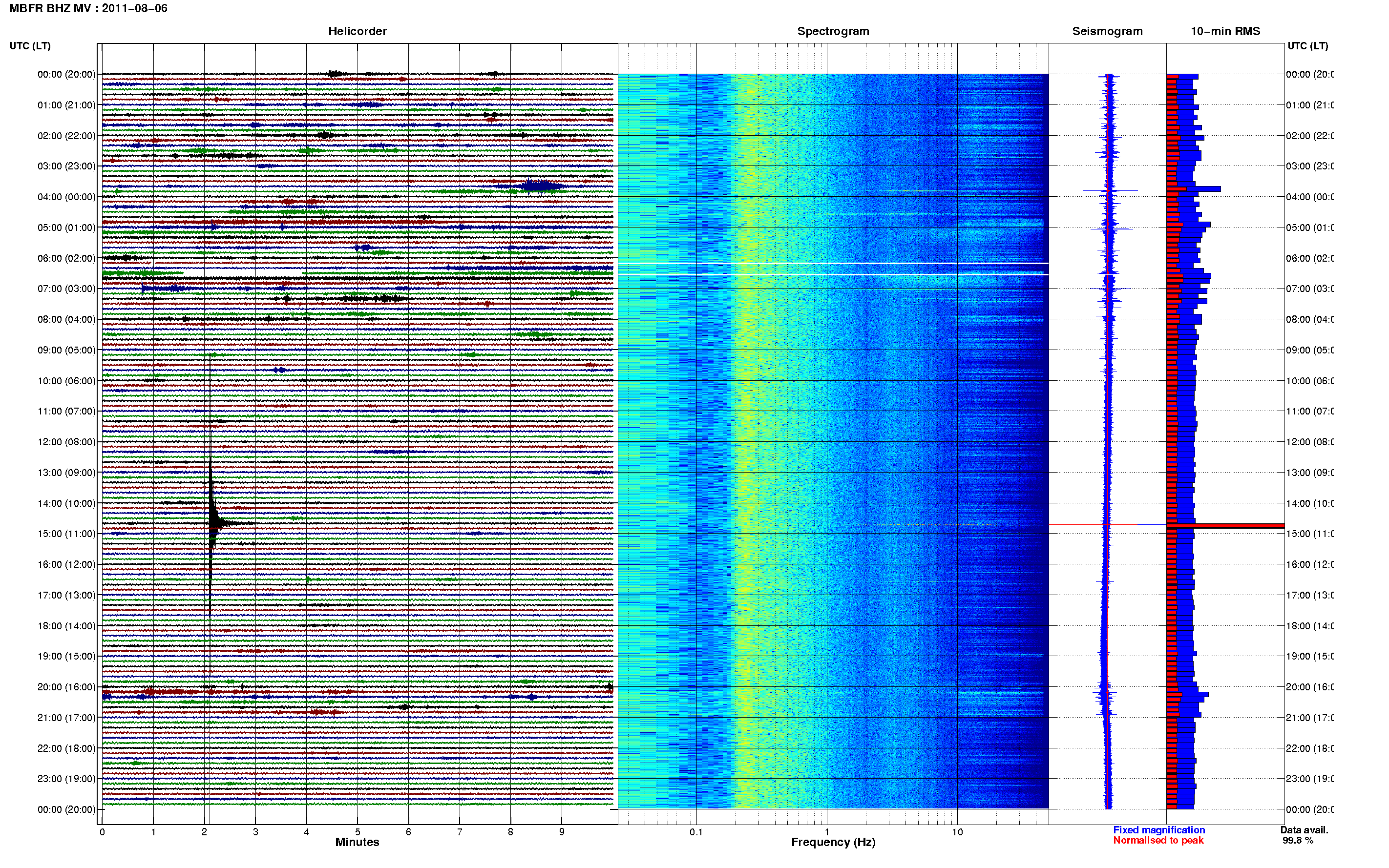
Task: Select the 'Spectrogram' panel heading
Action: click(833, 31)
